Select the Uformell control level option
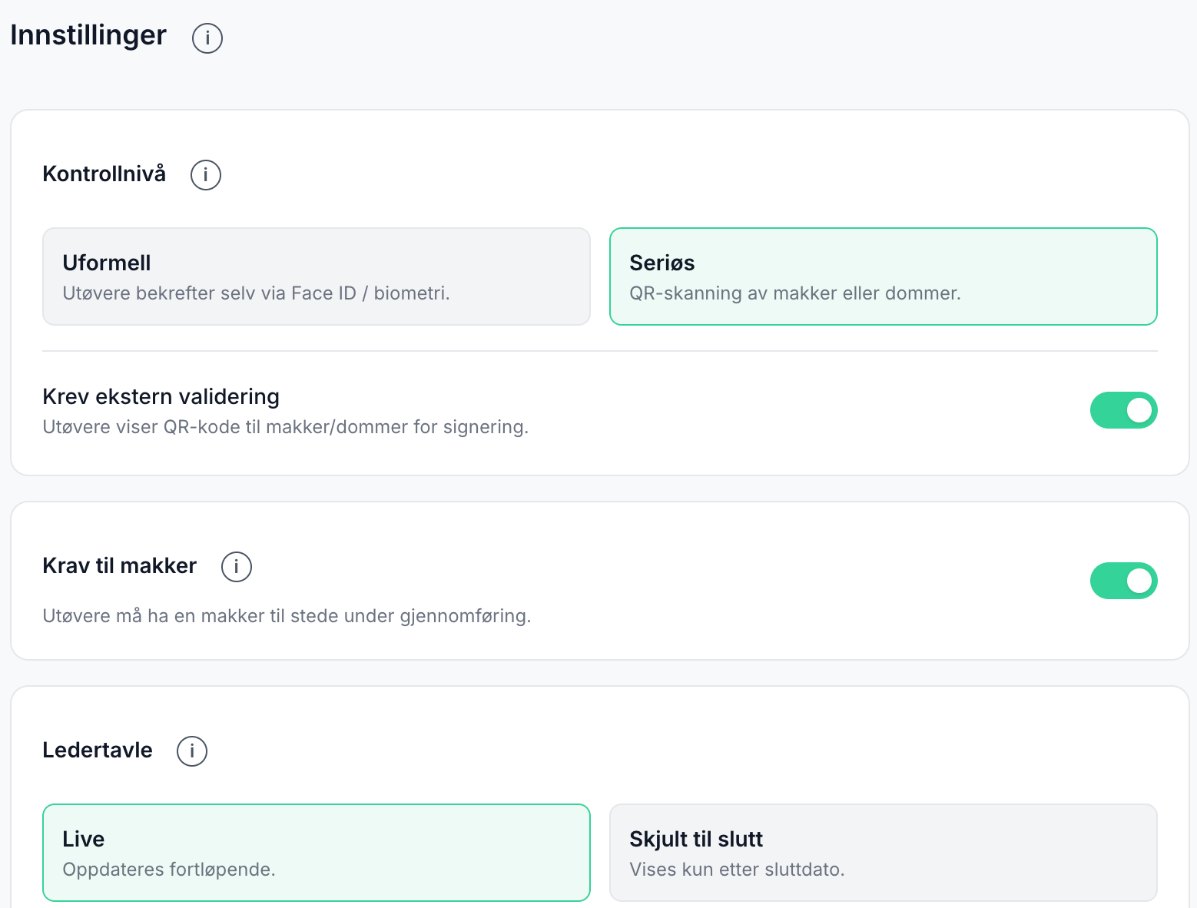Image resolution: width=1197 pixels, height=908 pixels. (316, 276)
